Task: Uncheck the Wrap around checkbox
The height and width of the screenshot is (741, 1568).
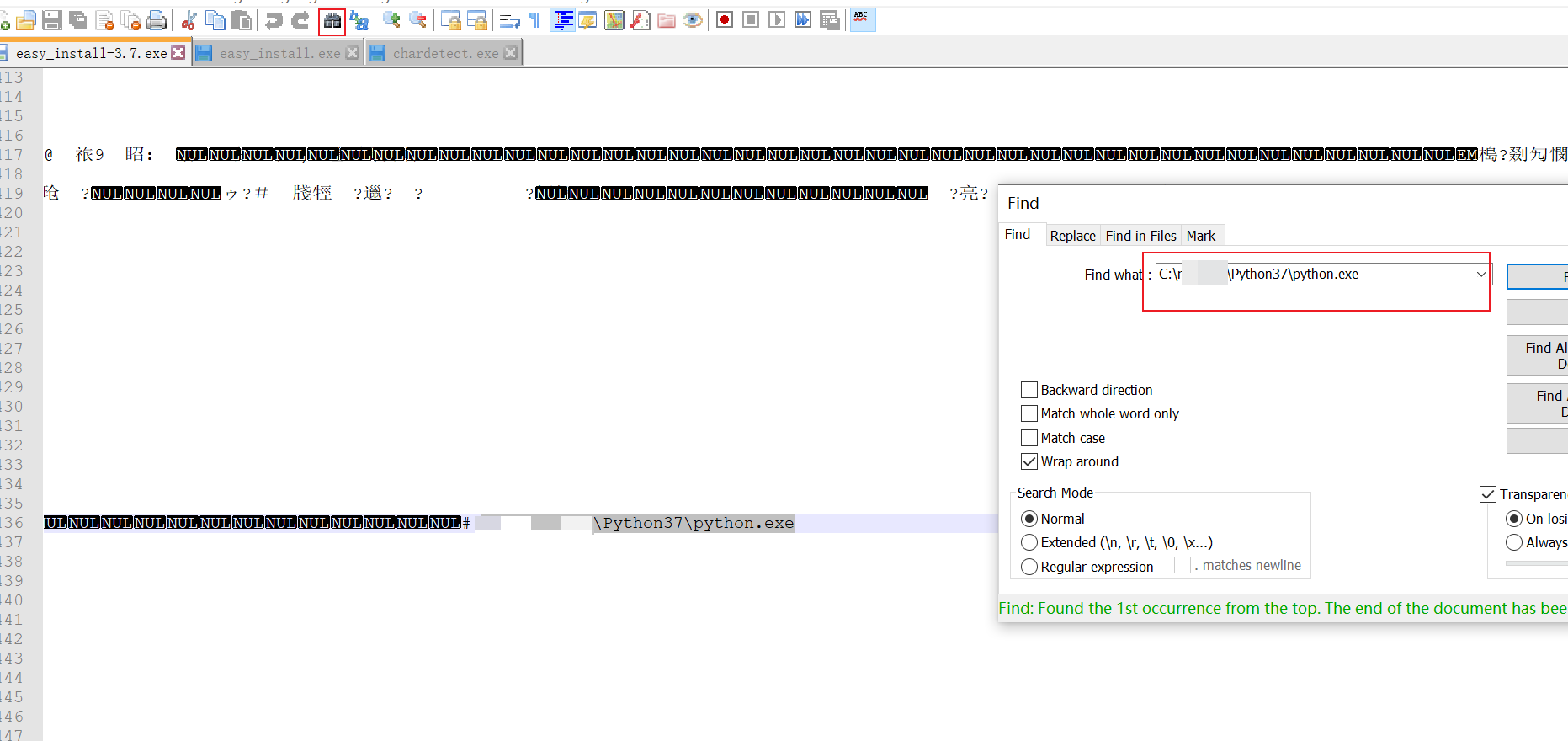Action: 1029,461
